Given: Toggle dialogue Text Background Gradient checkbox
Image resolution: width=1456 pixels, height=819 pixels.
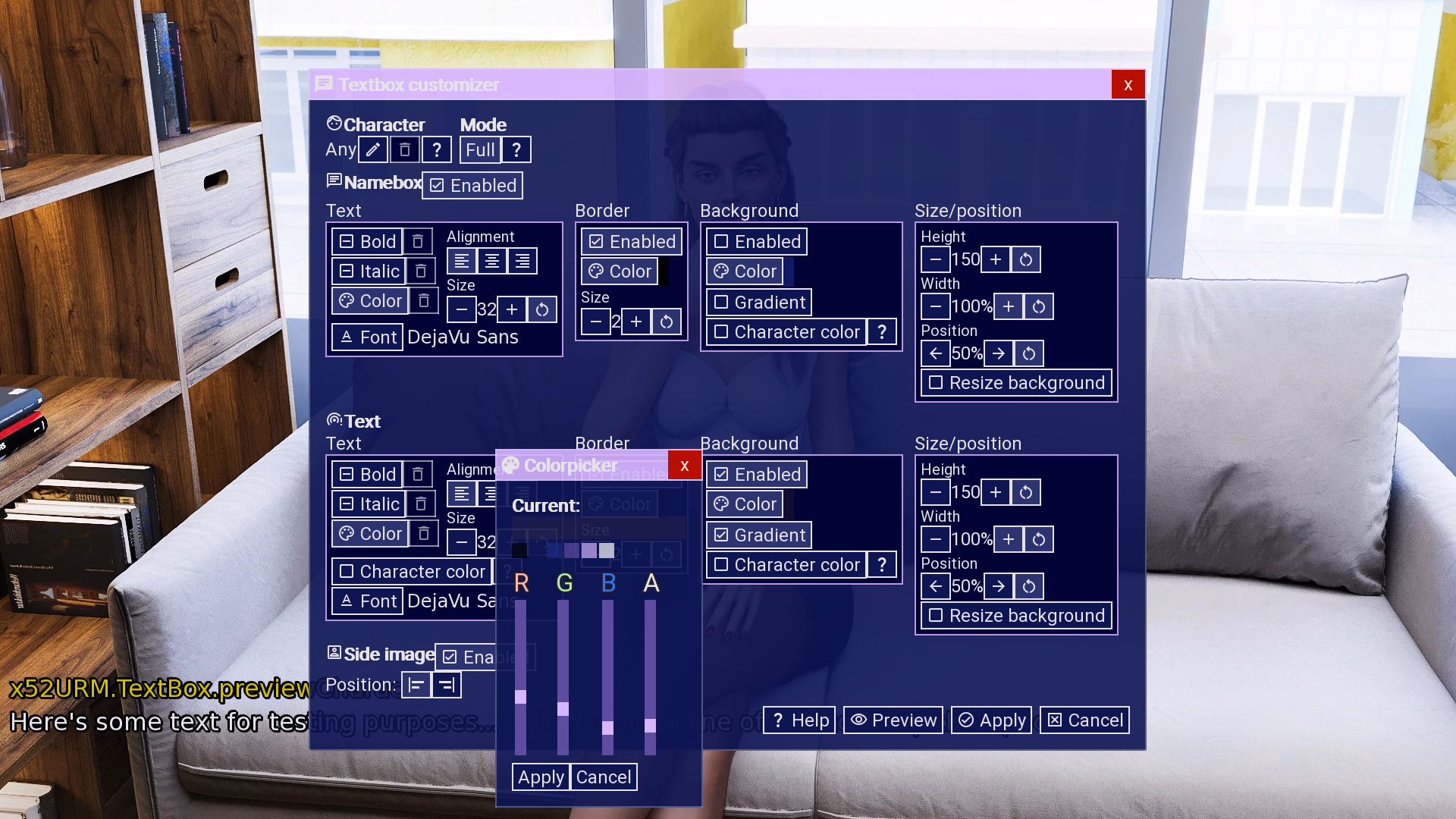Looking at the screenshot, I should pos(759,535).
